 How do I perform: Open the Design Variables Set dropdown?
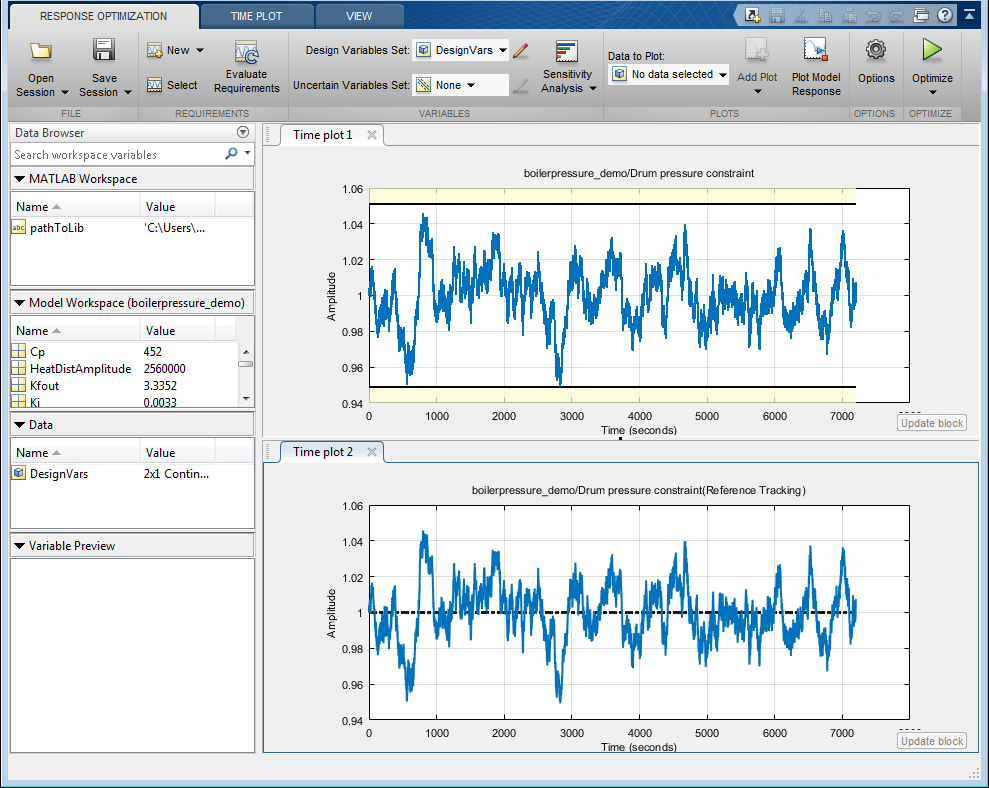[x=460, y=50]
